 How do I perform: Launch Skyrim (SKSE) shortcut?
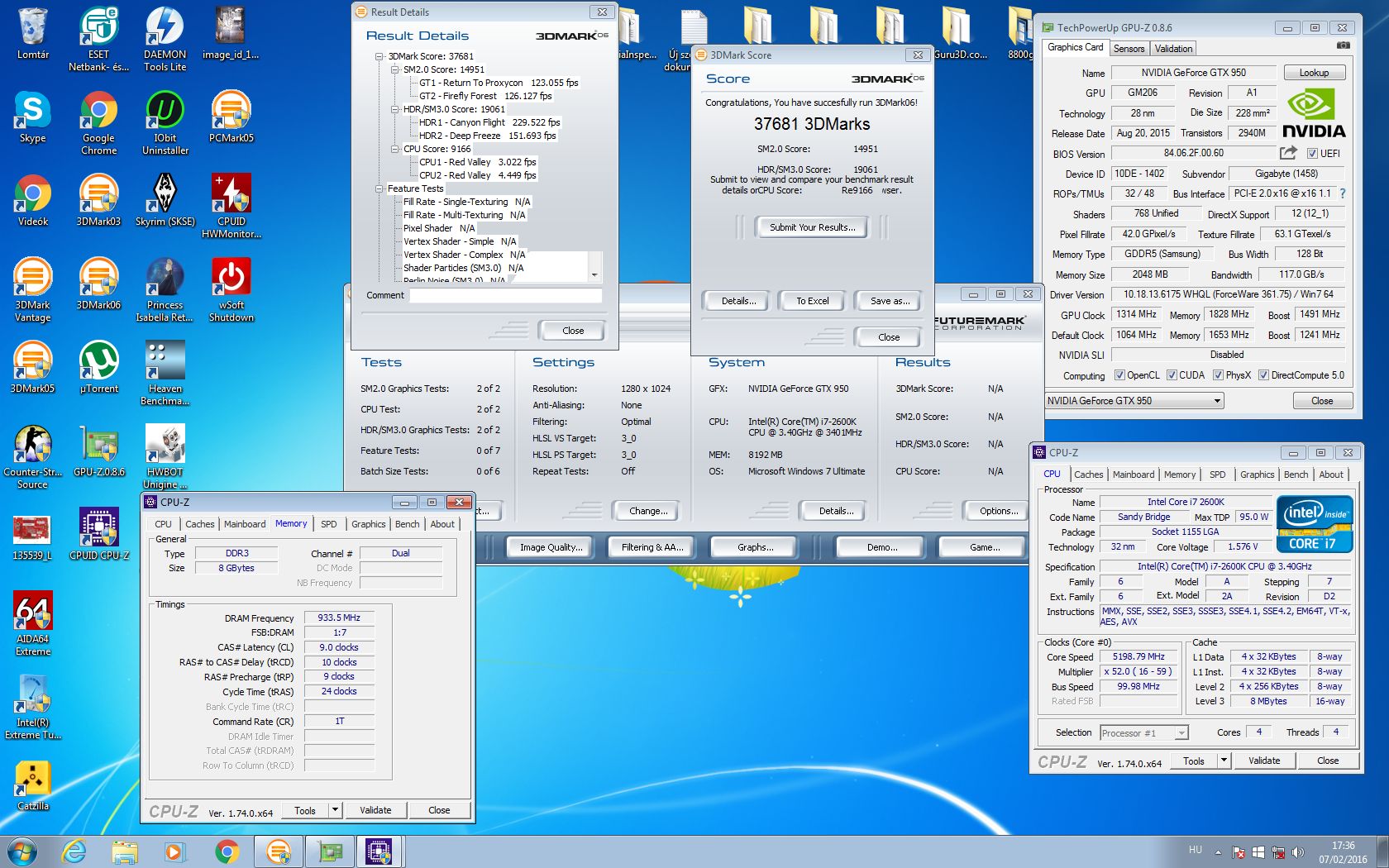coord(165,200)
